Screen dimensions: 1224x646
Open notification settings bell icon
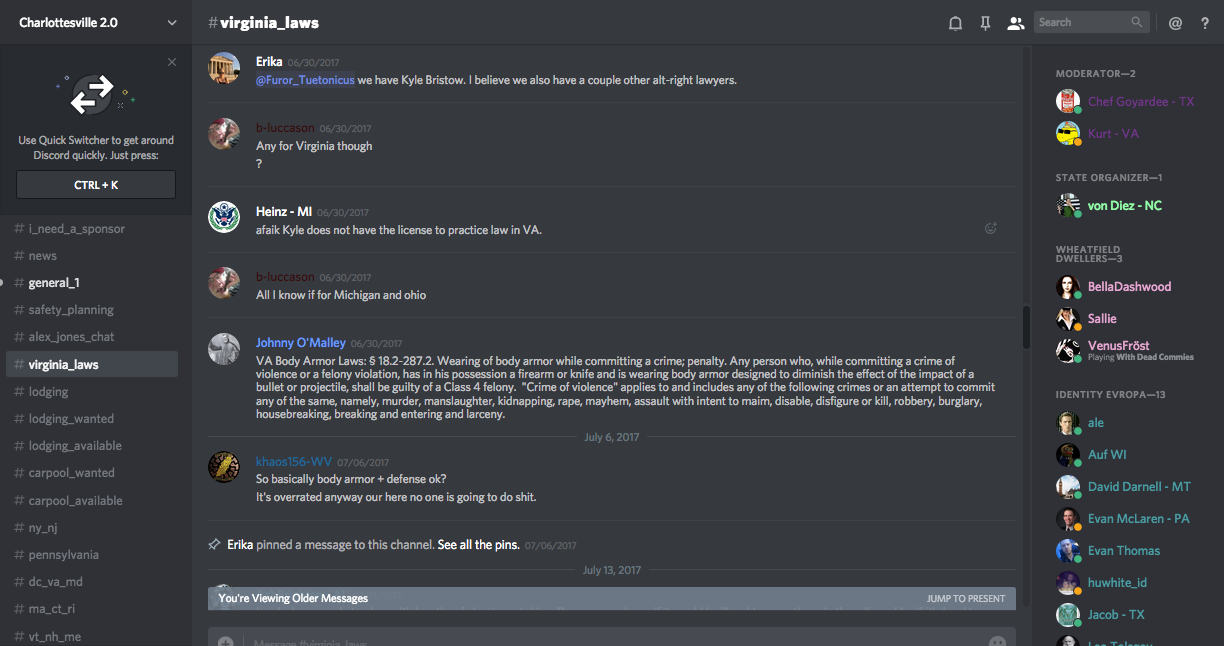click(x=955, y=23)
